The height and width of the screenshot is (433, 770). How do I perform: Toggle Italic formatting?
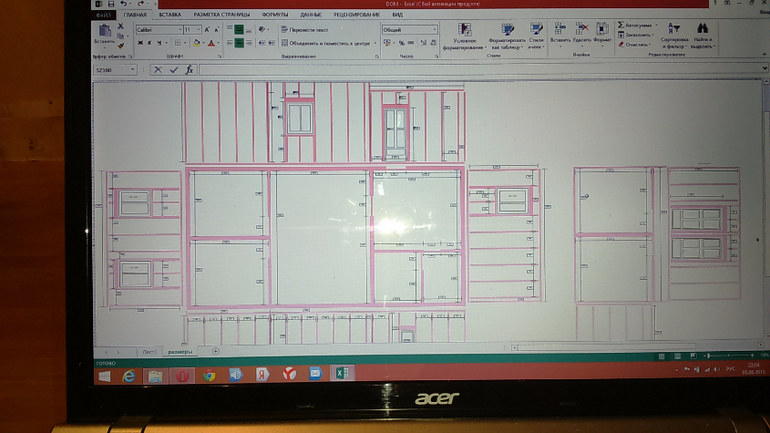[x=149, y=43]
